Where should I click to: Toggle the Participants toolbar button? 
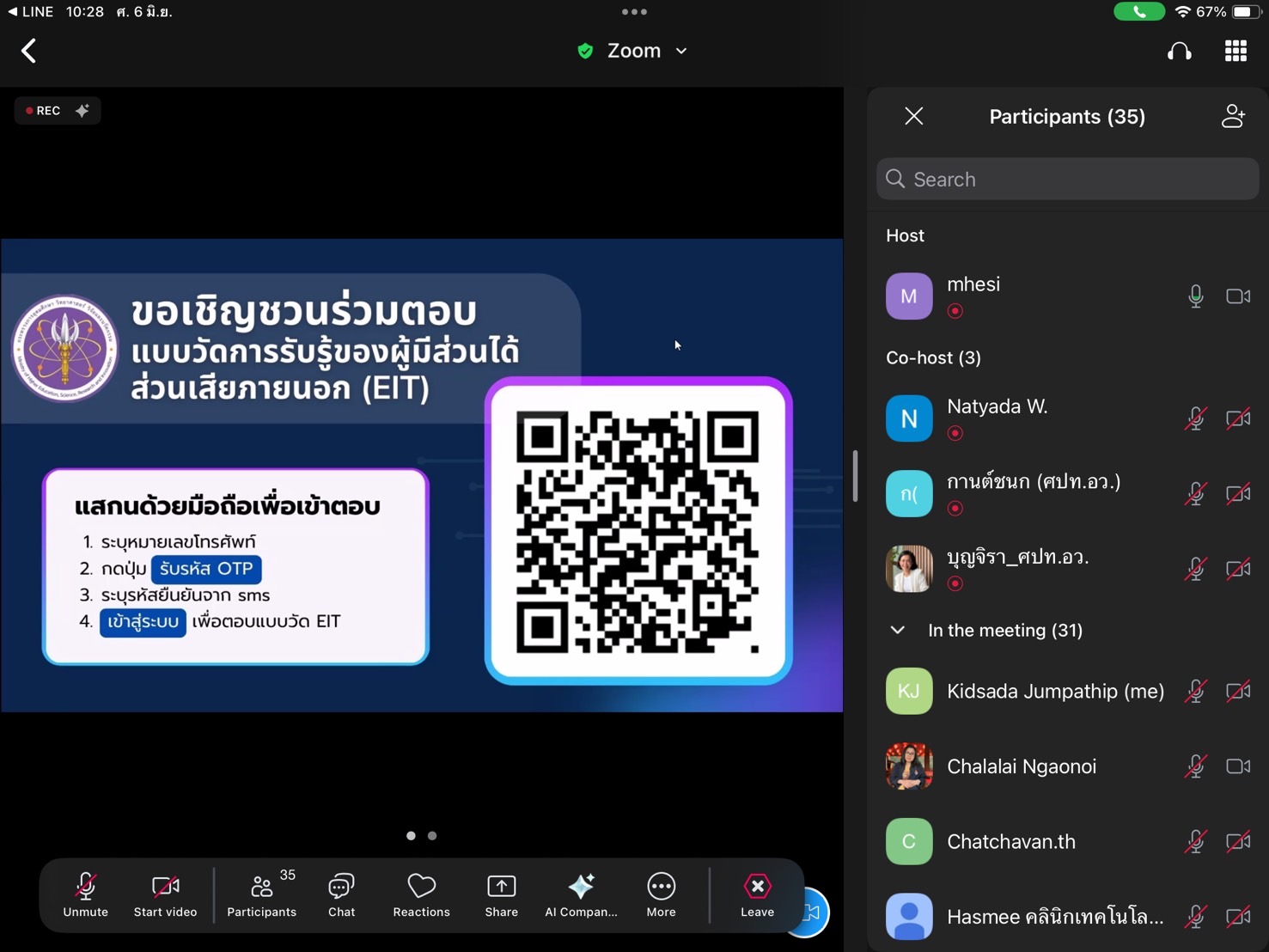pyautogui.click(x=262, y=894)
